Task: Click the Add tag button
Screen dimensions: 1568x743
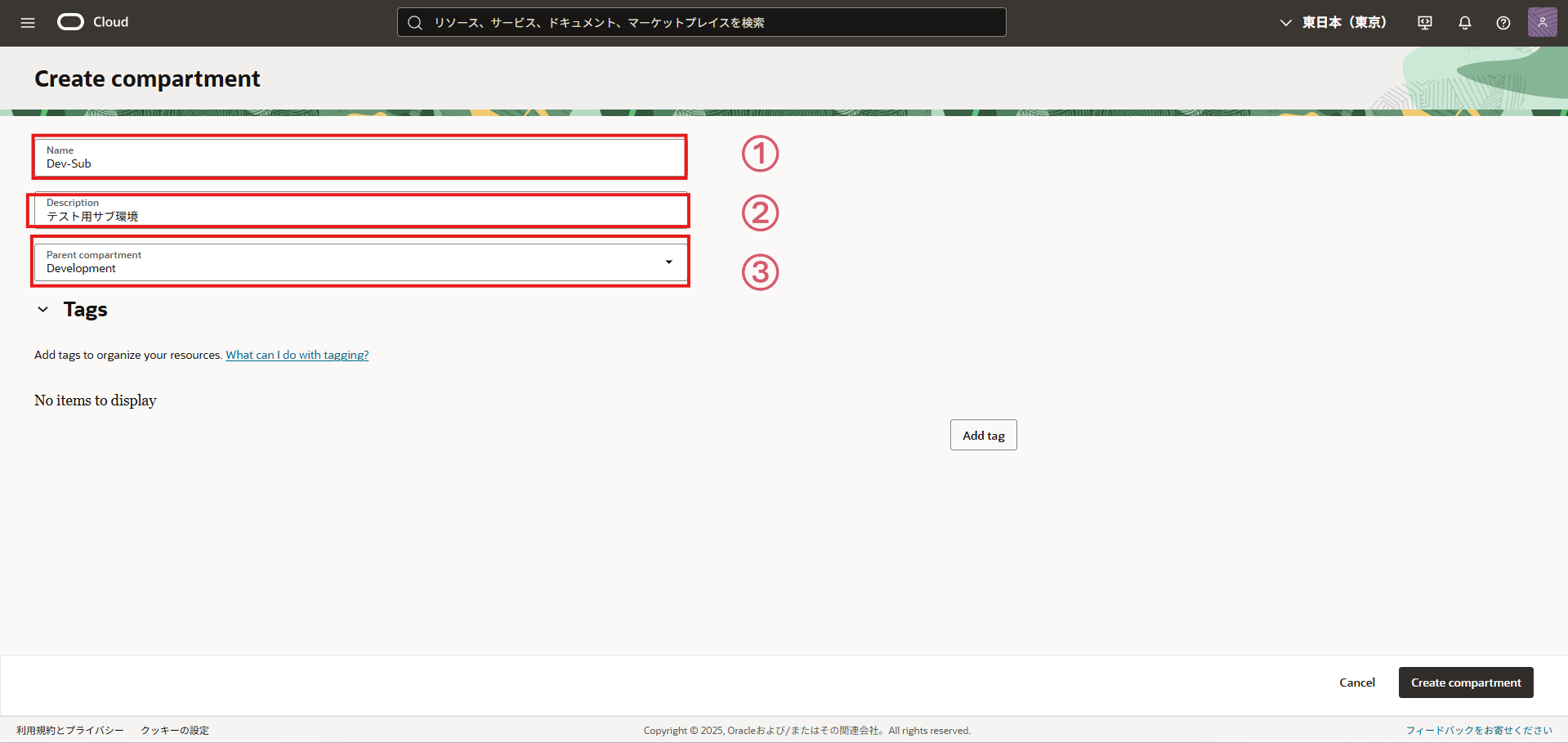Action: (984, 435)
